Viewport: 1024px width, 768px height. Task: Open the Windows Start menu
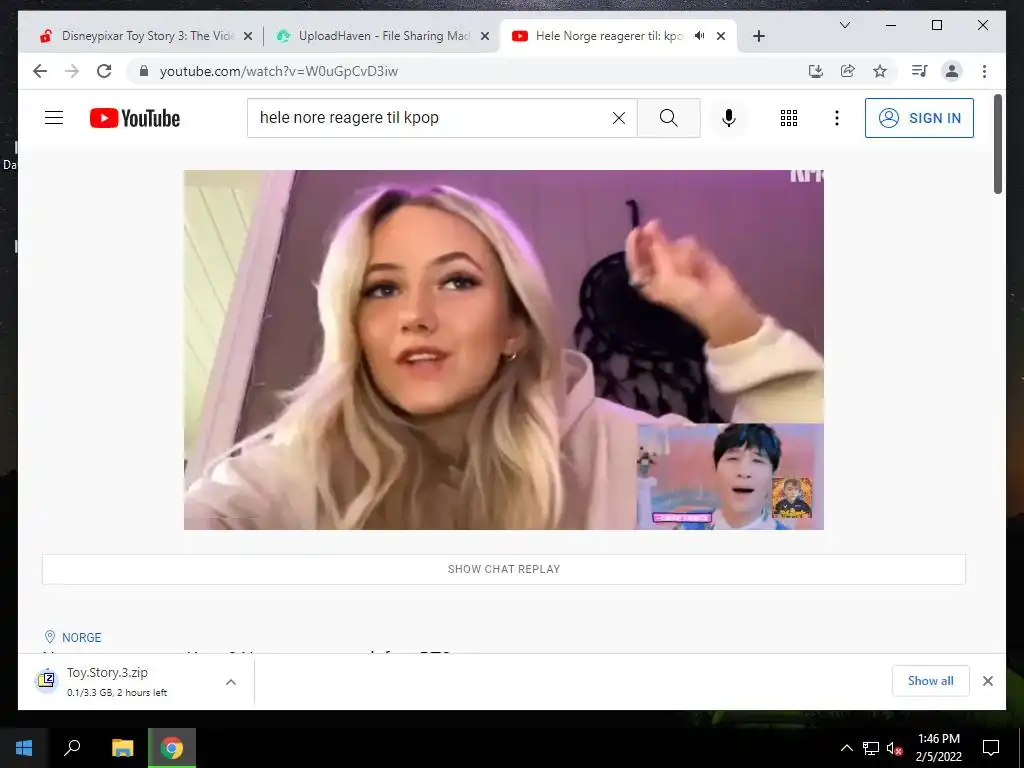(x=24, y=747)
